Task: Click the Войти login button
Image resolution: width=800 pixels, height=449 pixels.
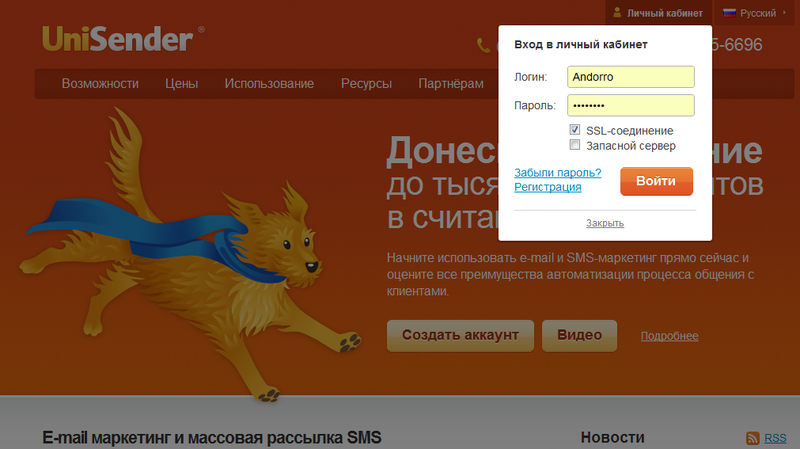Action: point(656,181)
